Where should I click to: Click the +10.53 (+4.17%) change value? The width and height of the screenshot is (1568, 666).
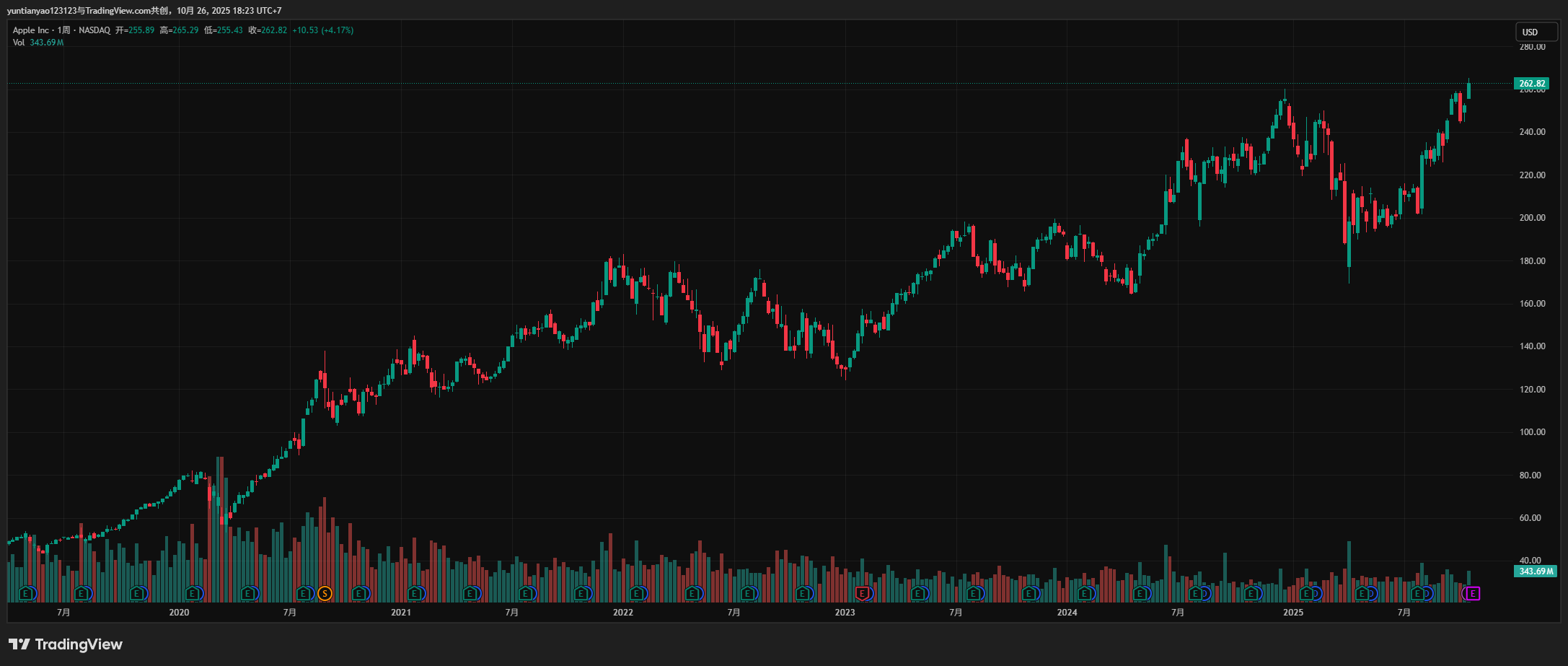click(322, 30)
